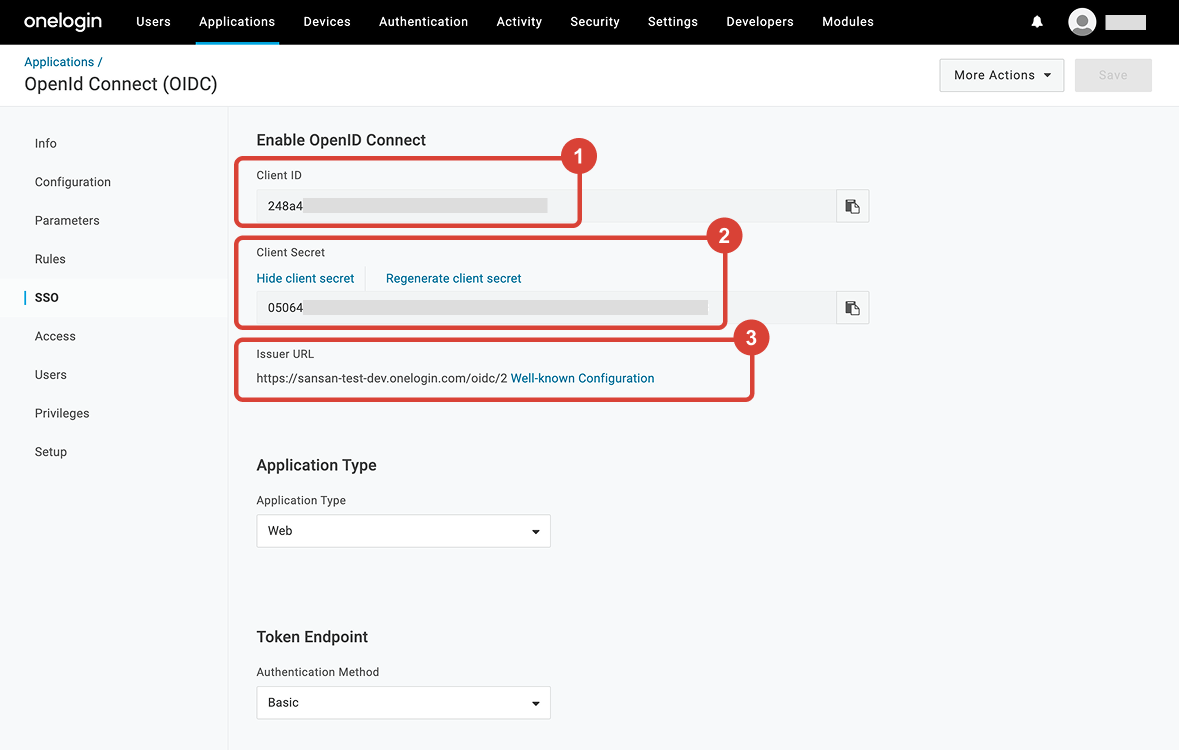This screenshot has width=1179, height=750.
Task: Click the Applications breadcrumb link
Action: [59, 62]
